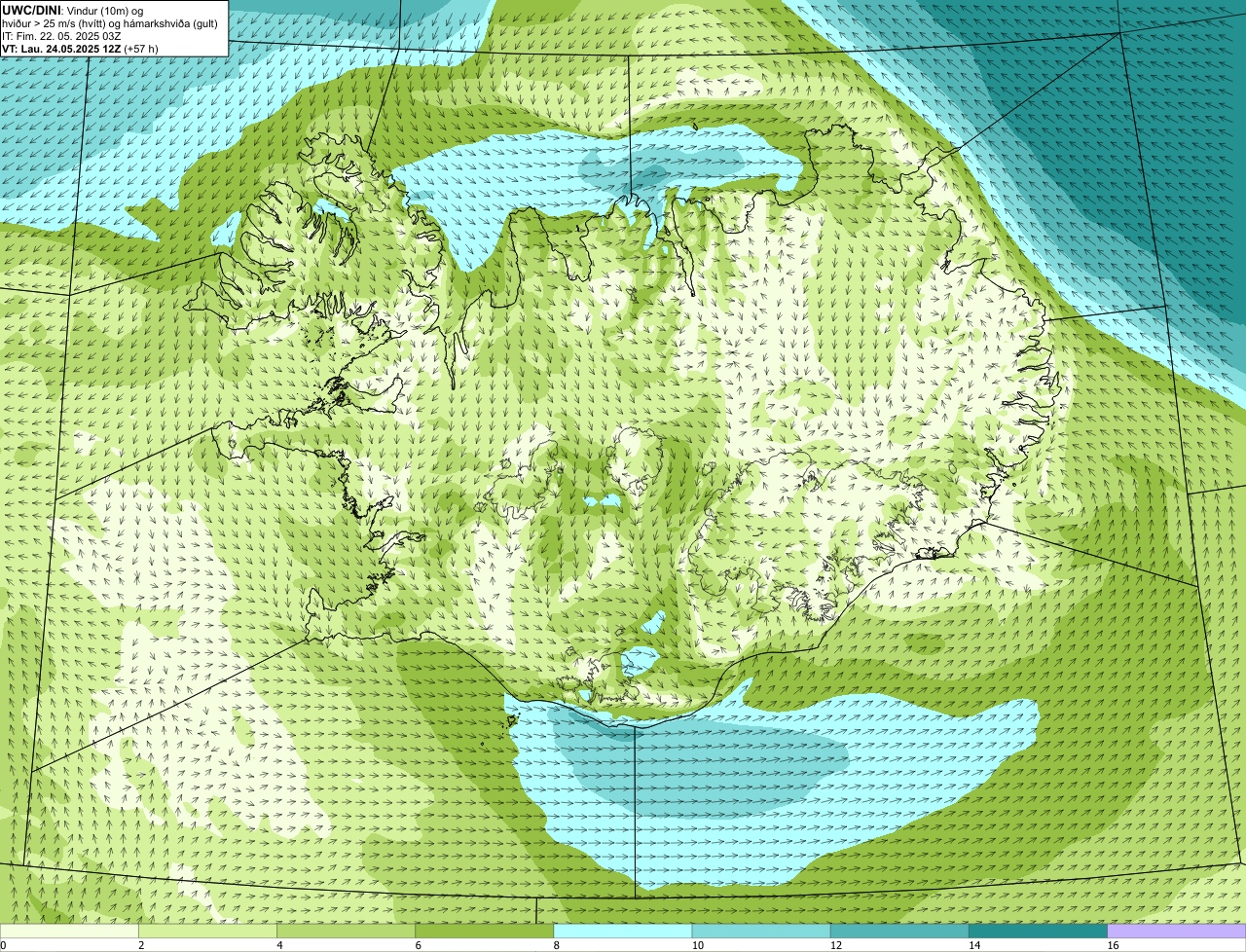
Task: Click the legend scale label '2'
Action: coord(141,945)
